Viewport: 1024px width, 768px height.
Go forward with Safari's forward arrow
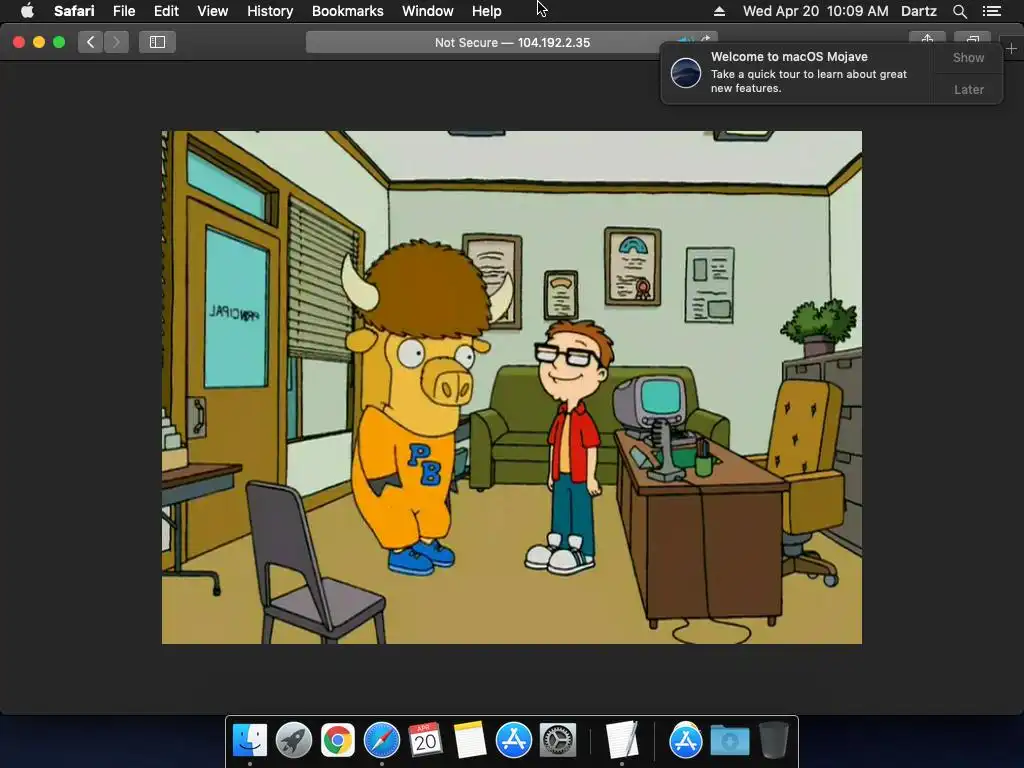coord(116,42)
